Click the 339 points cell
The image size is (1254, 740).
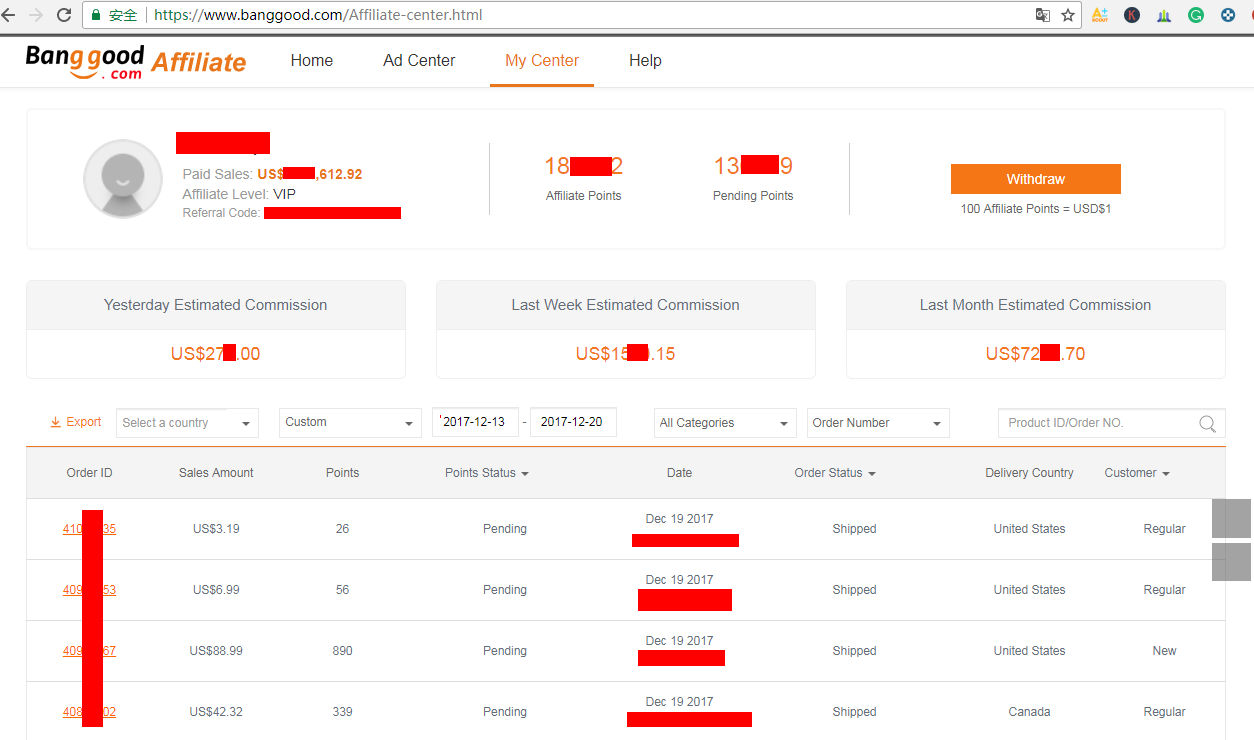[342, 712]
